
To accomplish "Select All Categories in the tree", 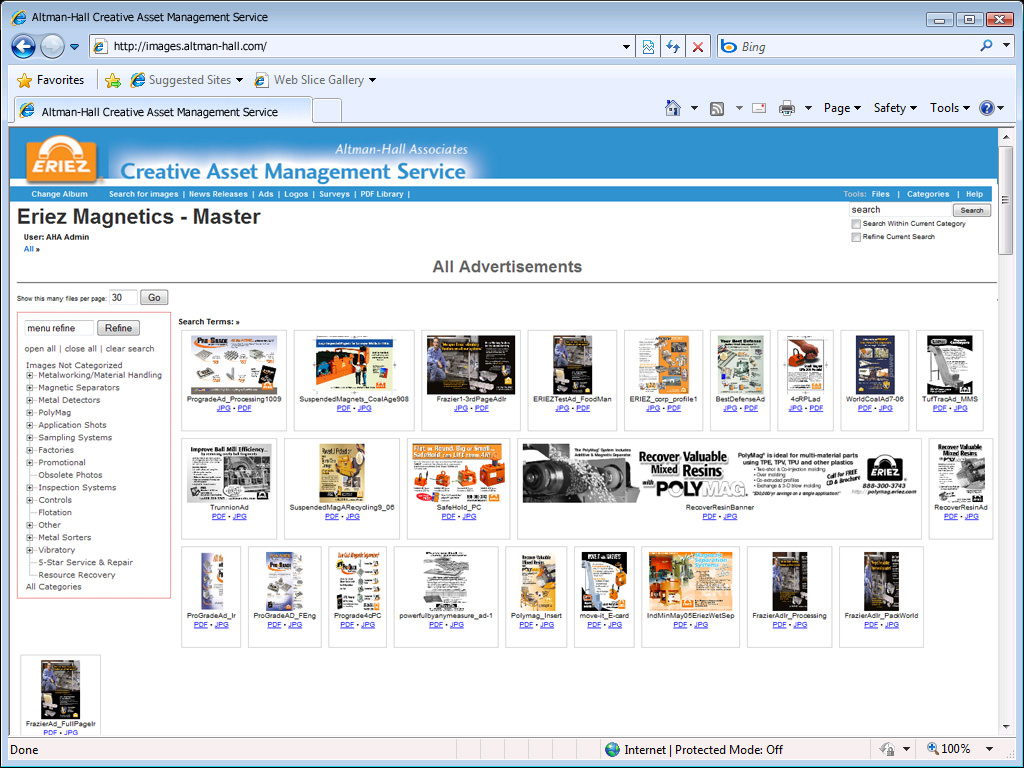I will [54, 587].
